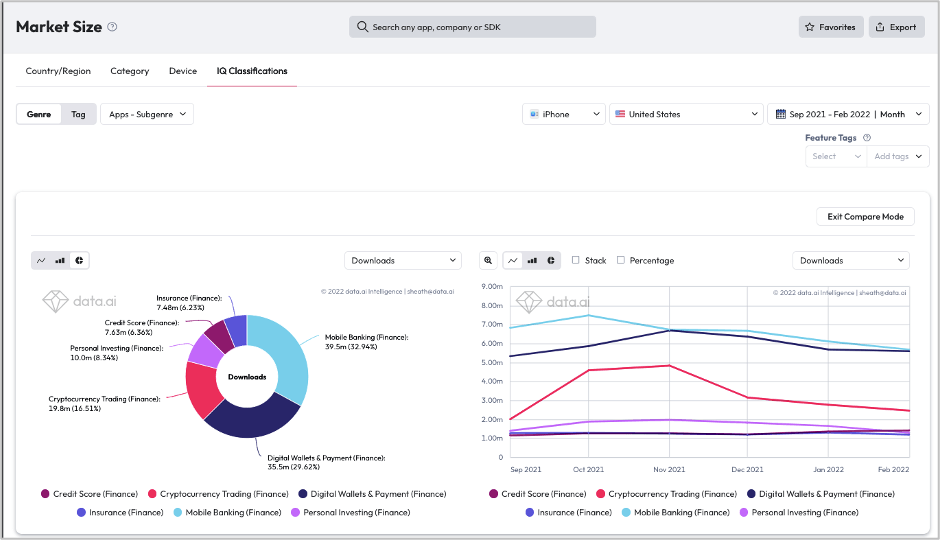Click the Cryptocurrency Trading 19.8m label
Screen dimensions: 940x540
[104, 404]
